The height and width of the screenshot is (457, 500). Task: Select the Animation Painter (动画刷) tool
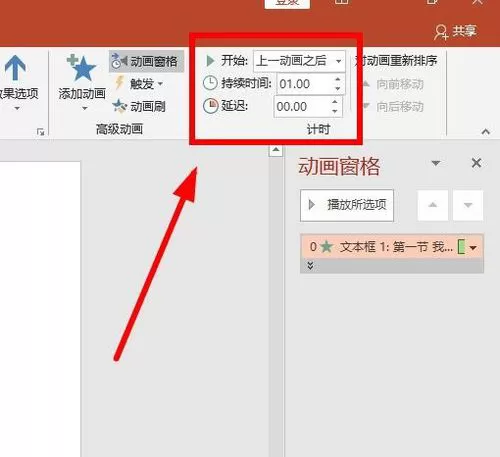click(139, 107)
